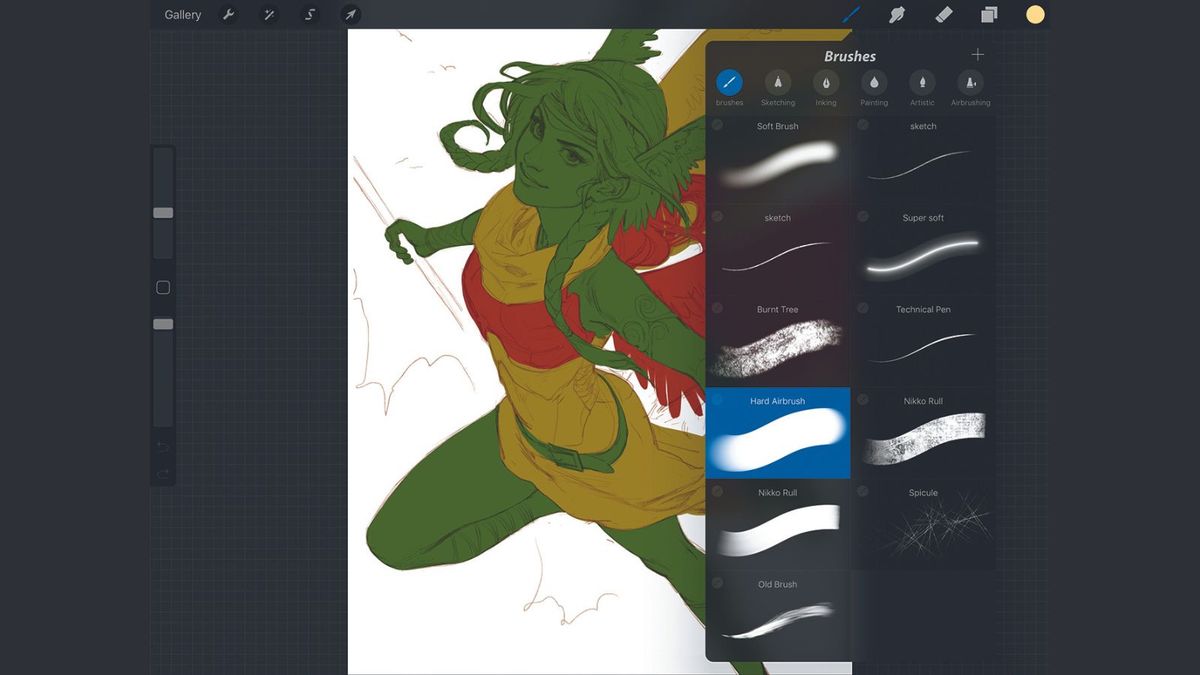
Task: Open the Adjustments menu
Action: tap(268, 14)
